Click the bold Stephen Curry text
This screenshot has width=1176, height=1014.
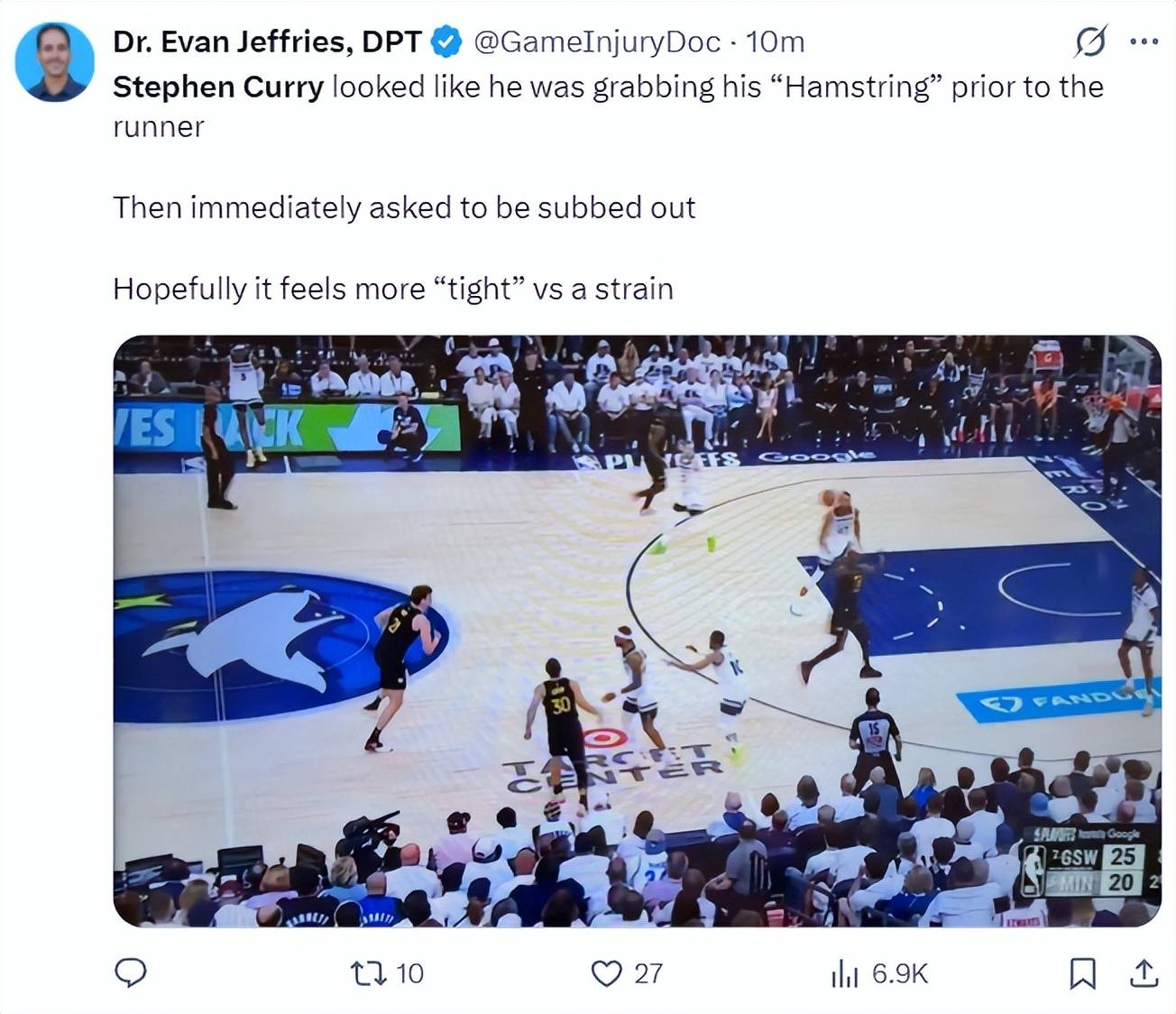pos(218,87)
